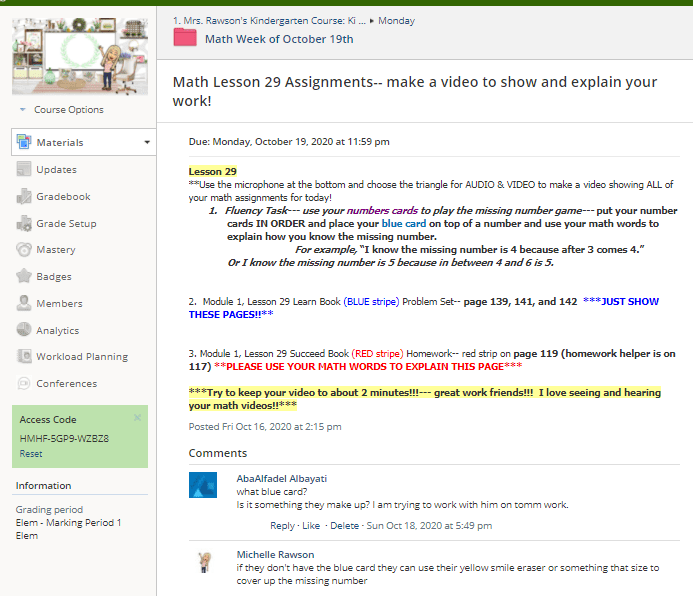Open the Mastery page
The image size is (693, 596).
(x=56, y=250)
